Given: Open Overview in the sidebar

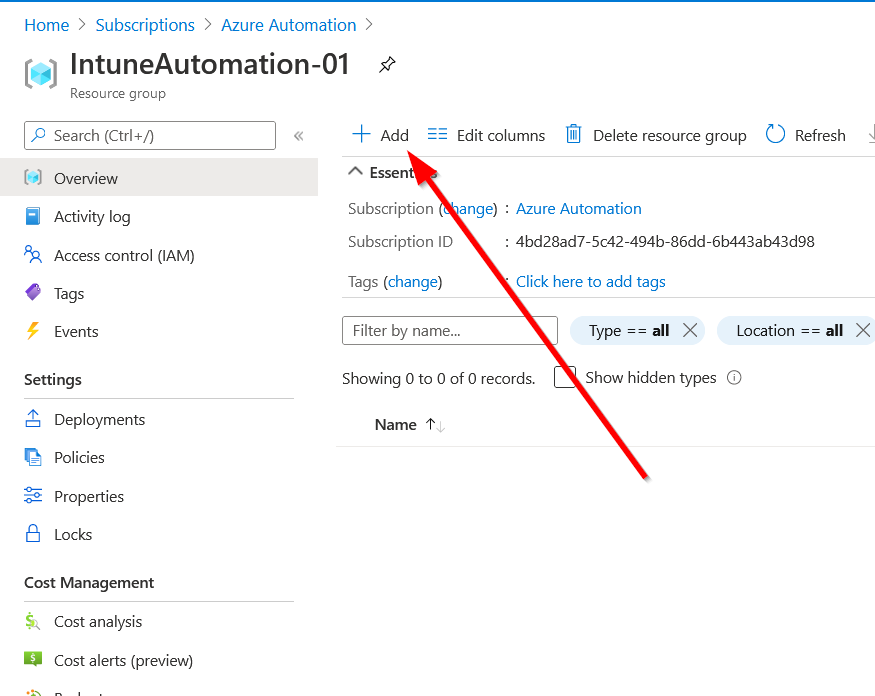Looking at the screenshot, I should point(159,178).
